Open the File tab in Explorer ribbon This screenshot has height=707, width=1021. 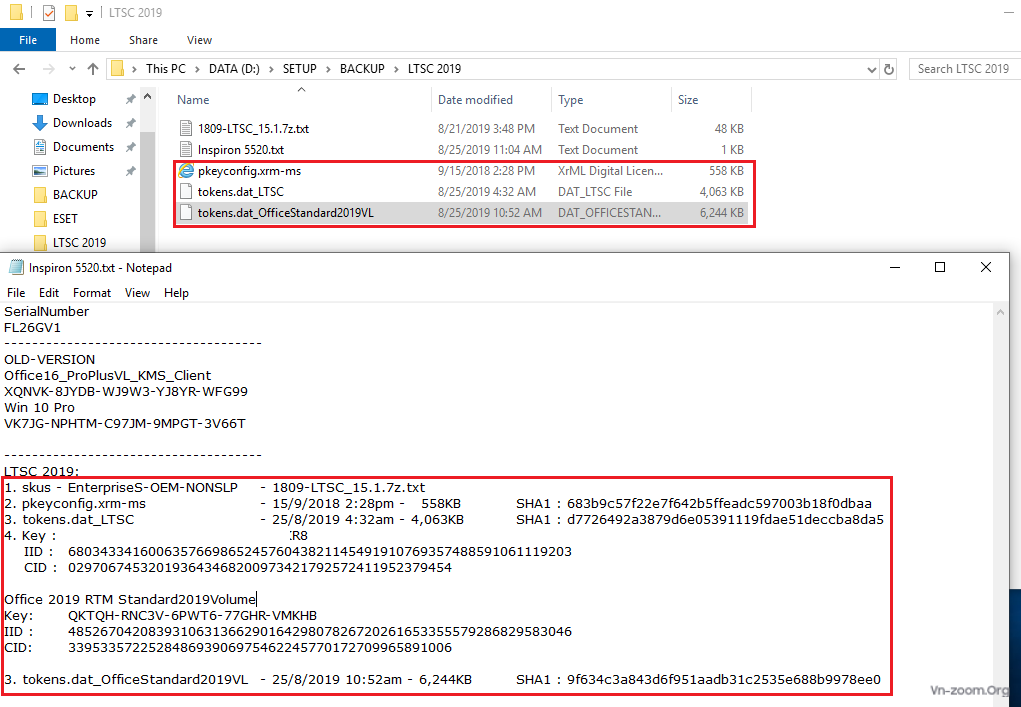coord(28,40)
